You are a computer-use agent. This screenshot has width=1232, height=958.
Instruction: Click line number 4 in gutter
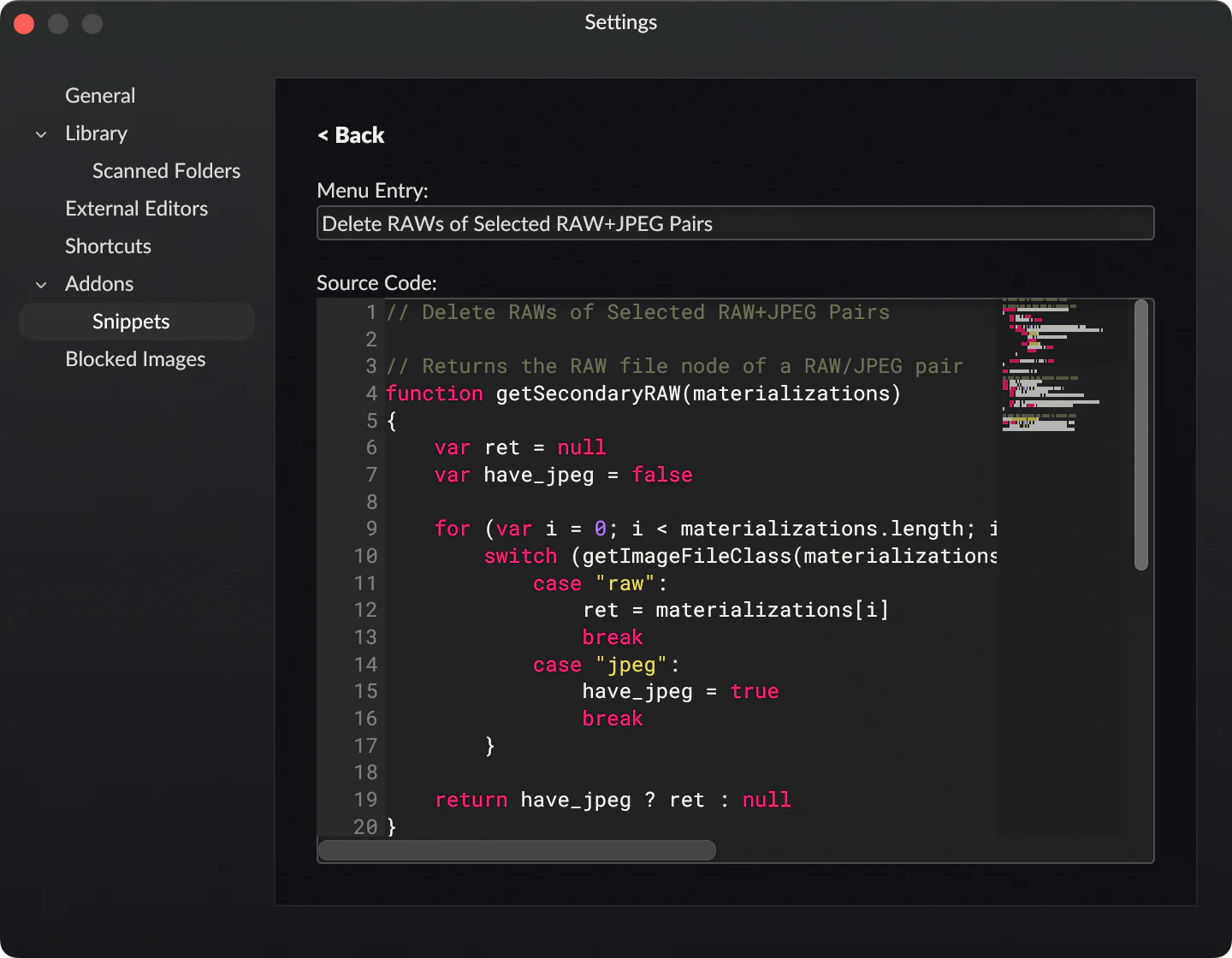pyautogui.click(x=371, y=393)
